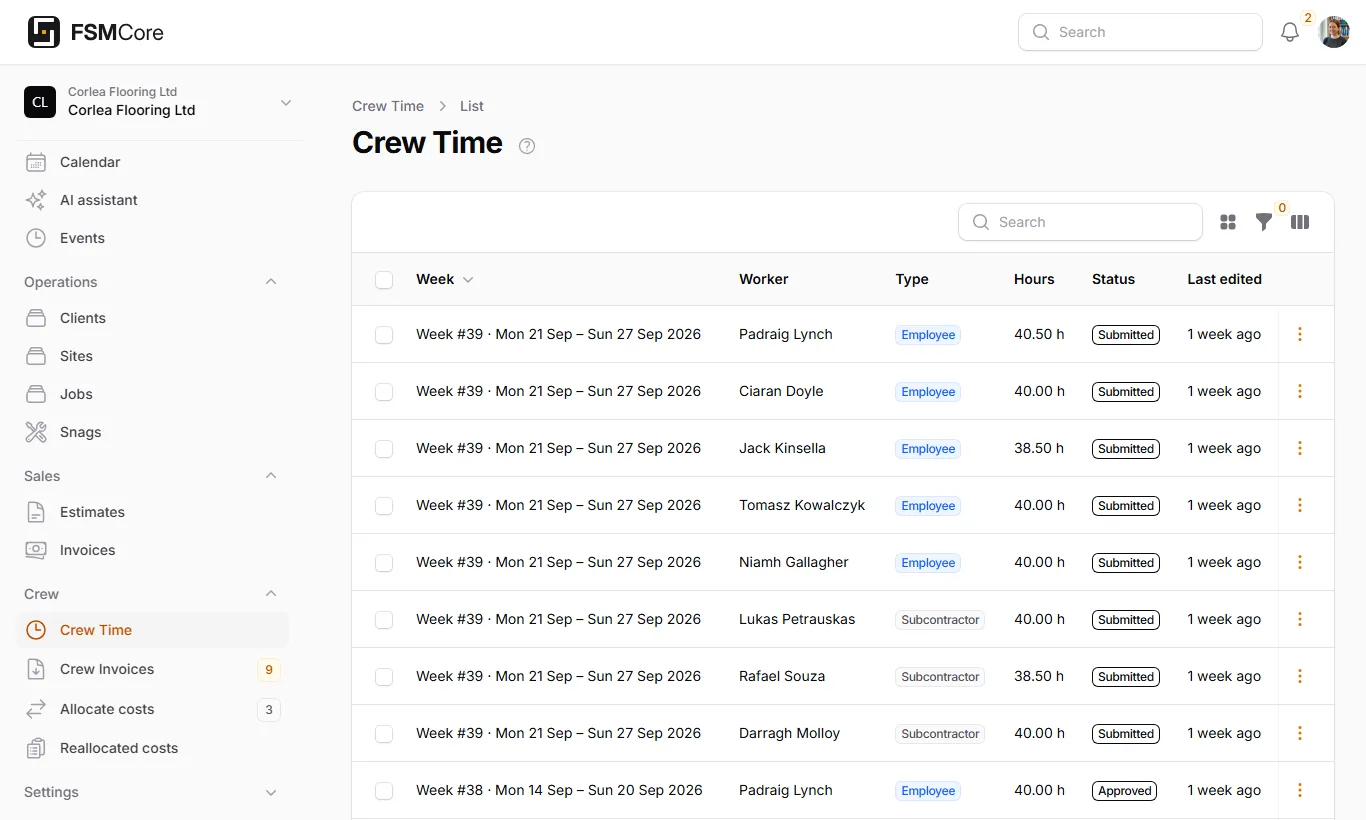Open Calendar in the sidebar
This screenshot has width=1366, height=820.
153,162
